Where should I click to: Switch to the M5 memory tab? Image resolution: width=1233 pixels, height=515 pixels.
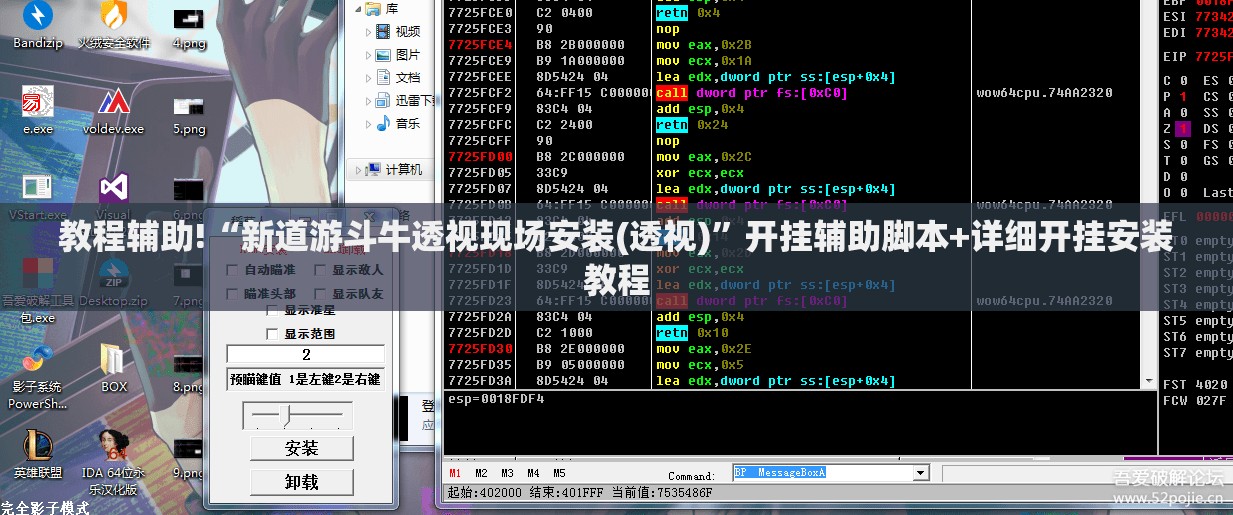(559, 473)
